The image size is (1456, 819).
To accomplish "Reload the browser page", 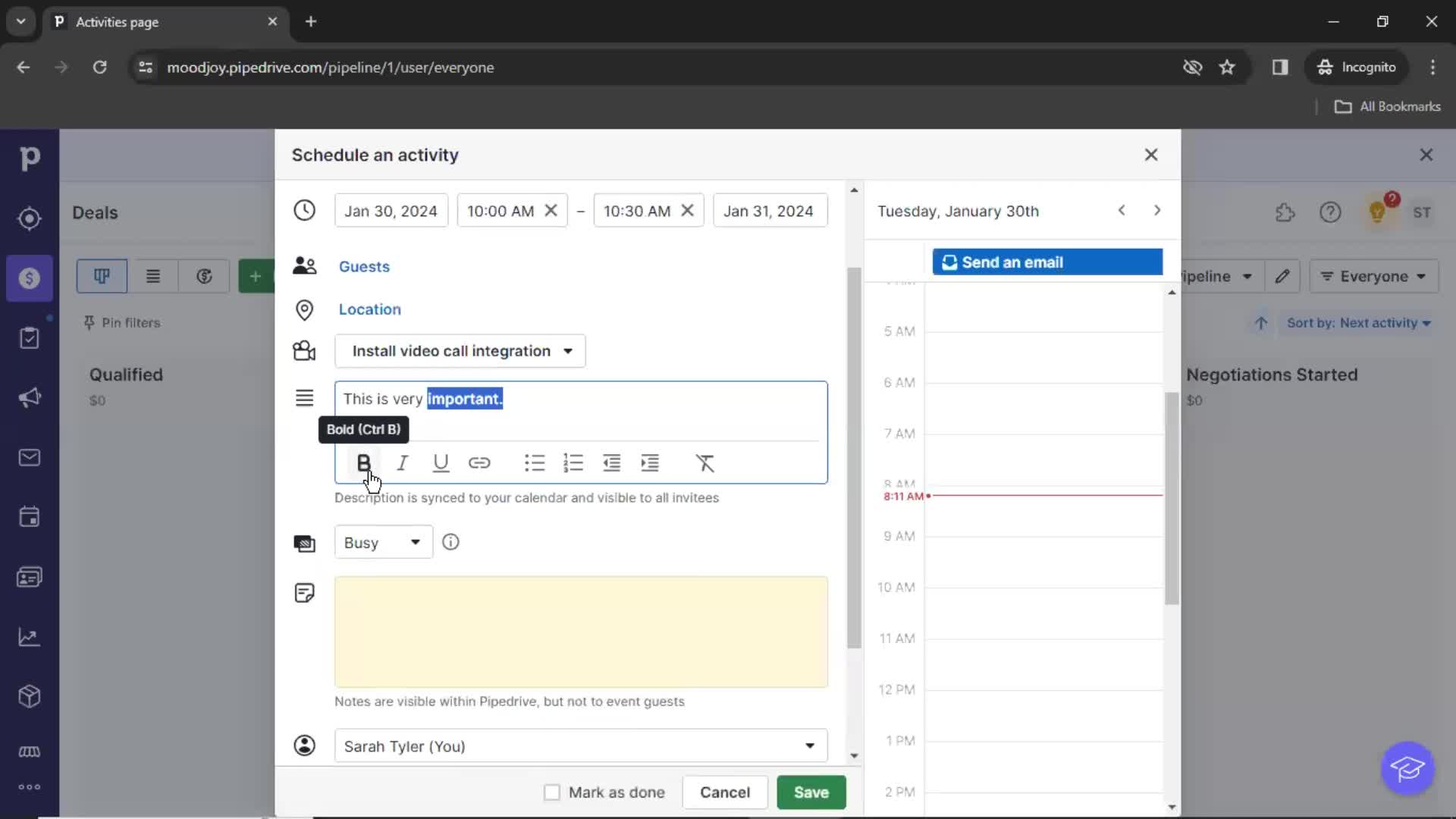I will tap(100, 67).
